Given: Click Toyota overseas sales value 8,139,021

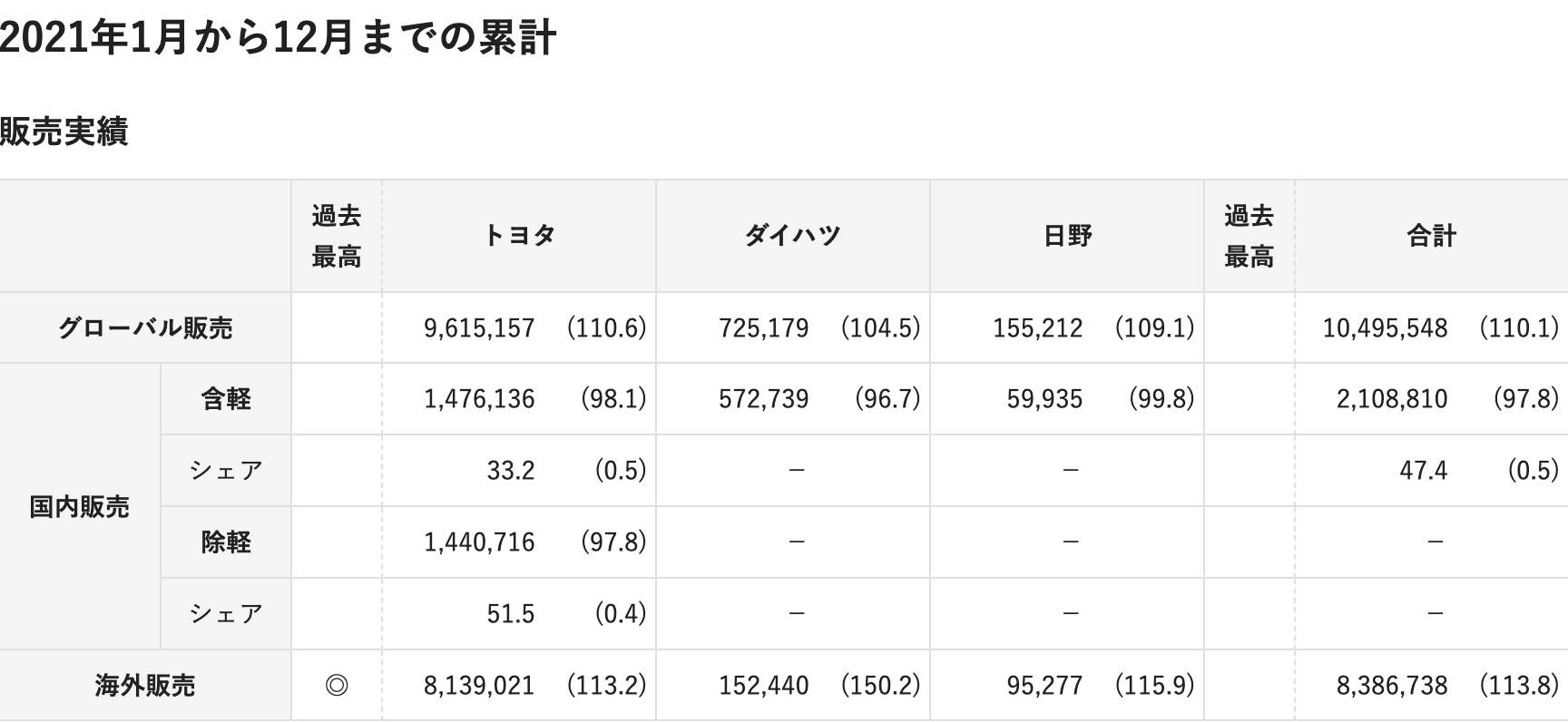Looking at the screenshot, I should click(x=479, y=685).
